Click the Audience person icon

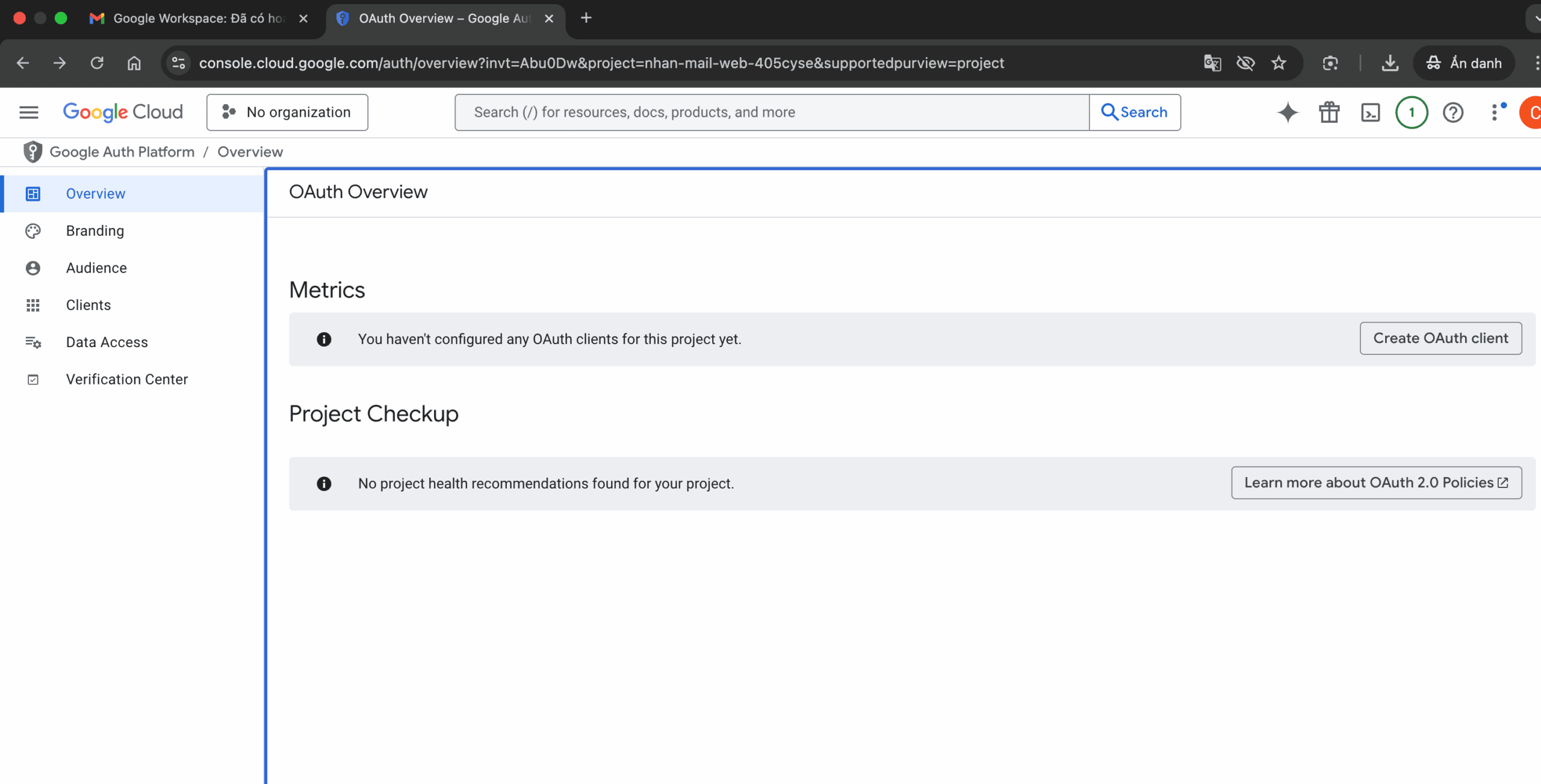click(x=33, y=268)
